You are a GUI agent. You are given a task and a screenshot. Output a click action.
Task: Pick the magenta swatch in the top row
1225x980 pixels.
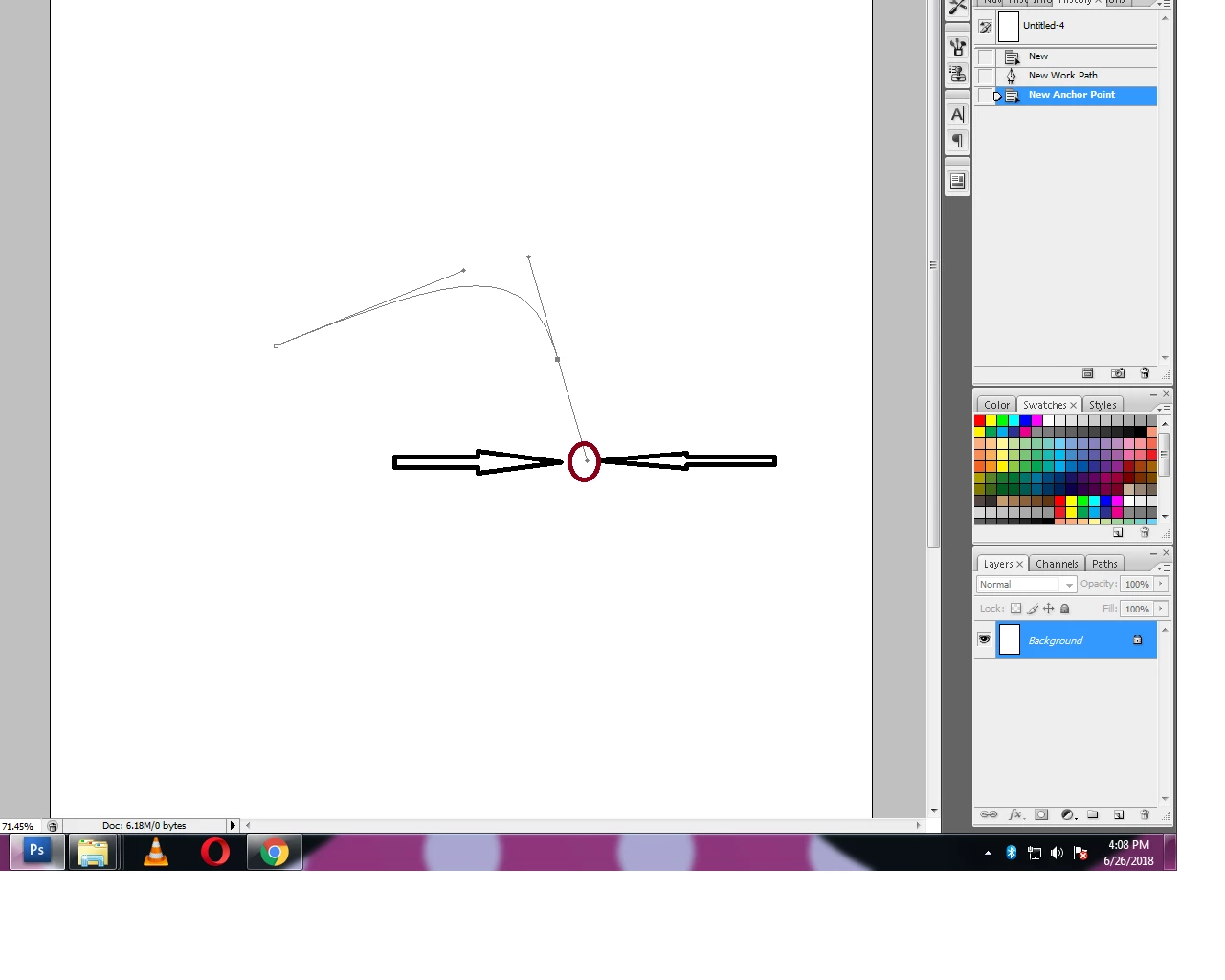1037,420
